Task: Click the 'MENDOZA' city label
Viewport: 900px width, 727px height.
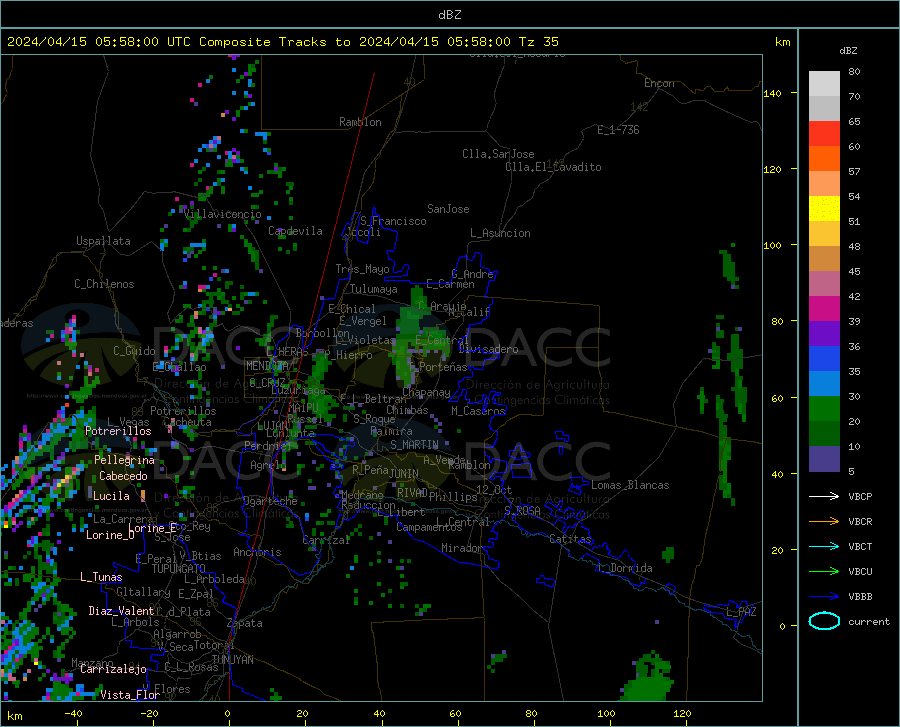Action: [x=267, y=366]
